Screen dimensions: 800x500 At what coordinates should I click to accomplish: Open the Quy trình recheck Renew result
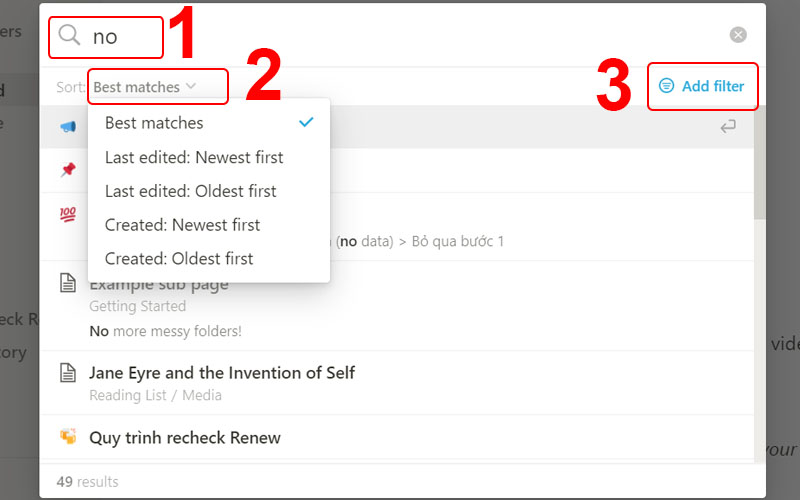185,437
